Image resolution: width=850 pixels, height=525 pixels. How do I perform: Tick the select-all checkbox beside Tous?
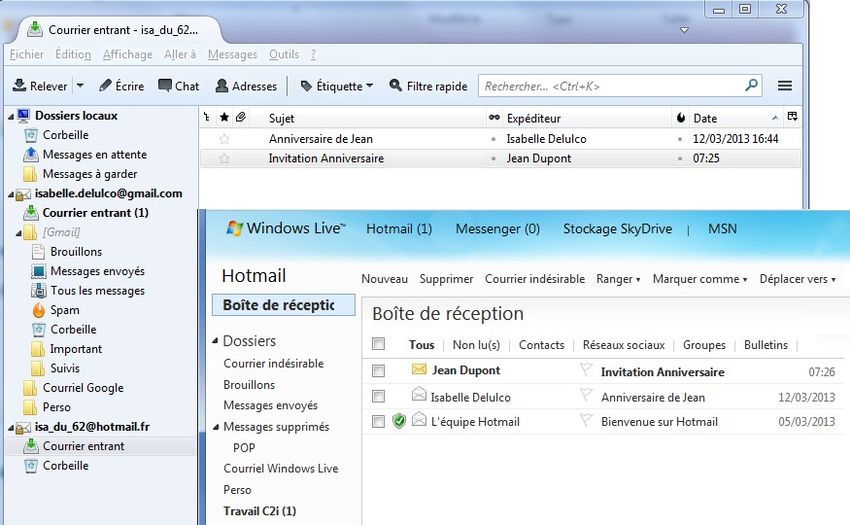tap(378, 344)
